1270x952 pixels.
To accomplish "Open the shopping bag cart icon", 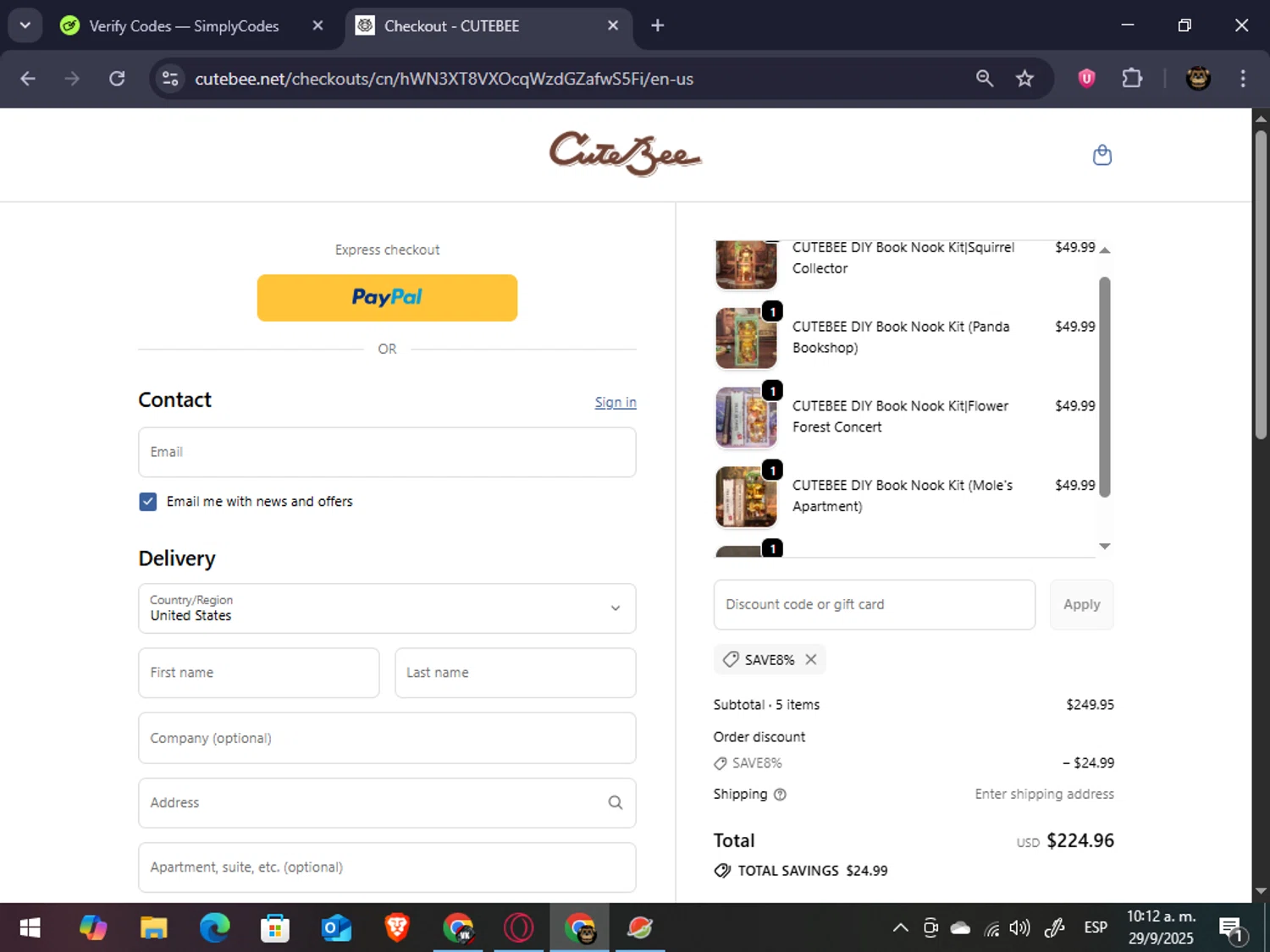I will 1102,155.
